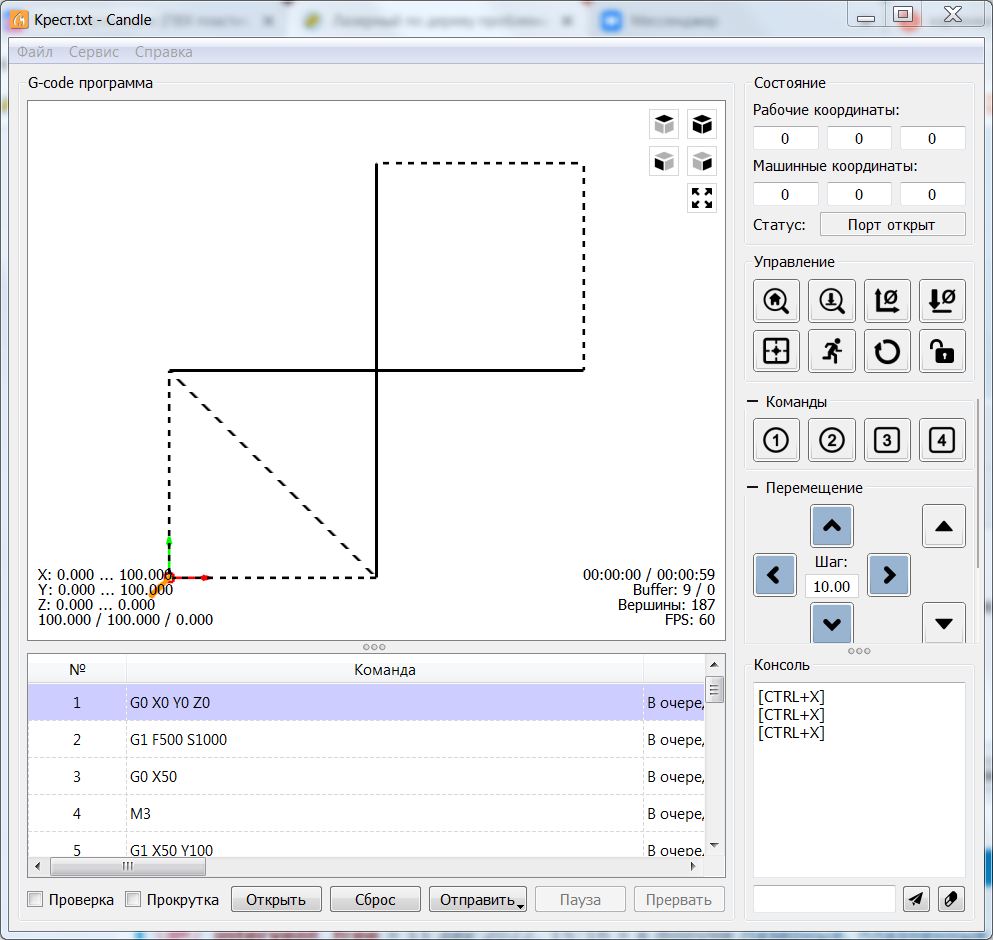Click the Шаг step value field

click(x=832, y=586)
